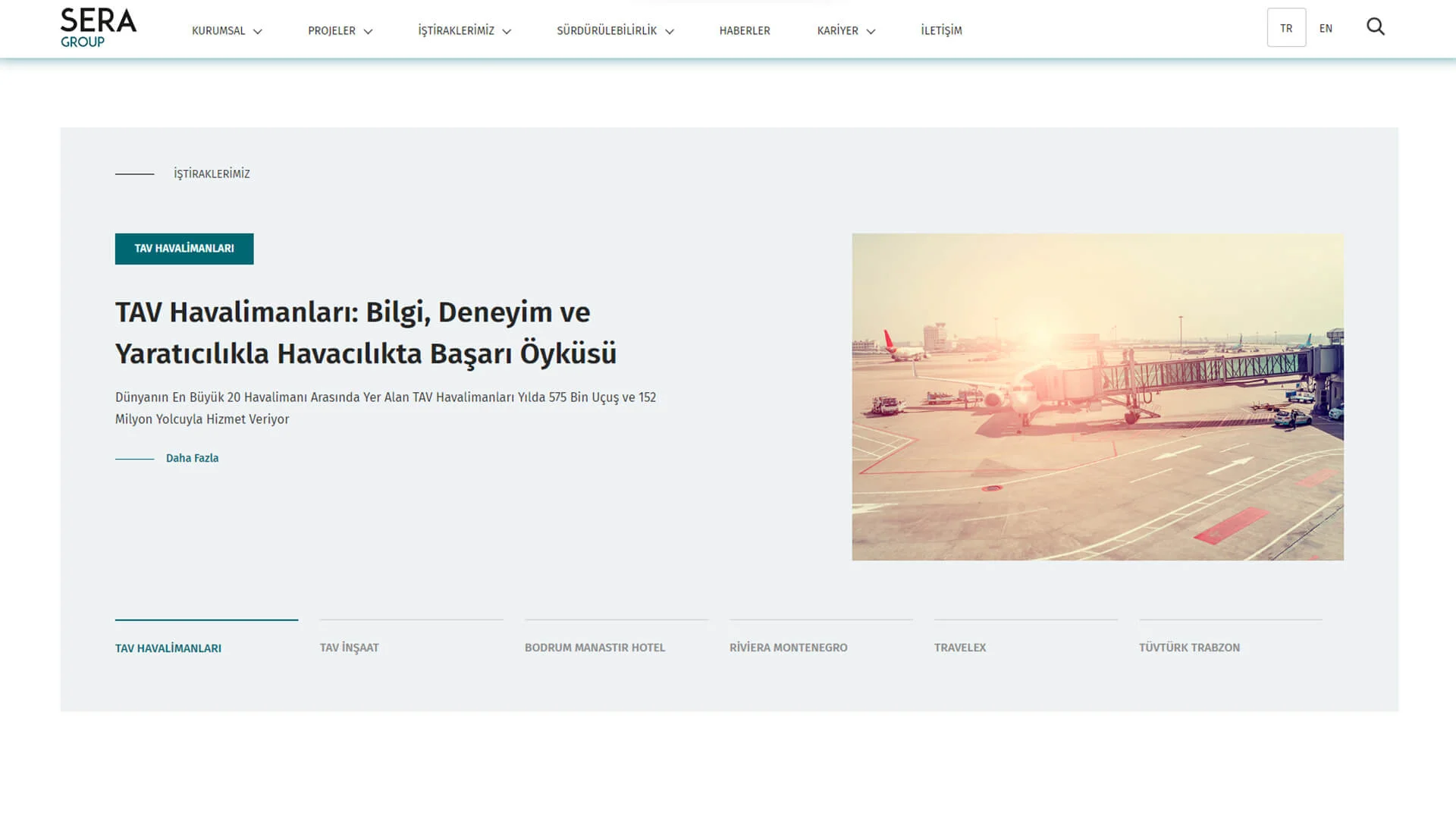
Task: Open the İŞTİRAKLERİMİZ navigation dropdown
Action: [464, 30]
